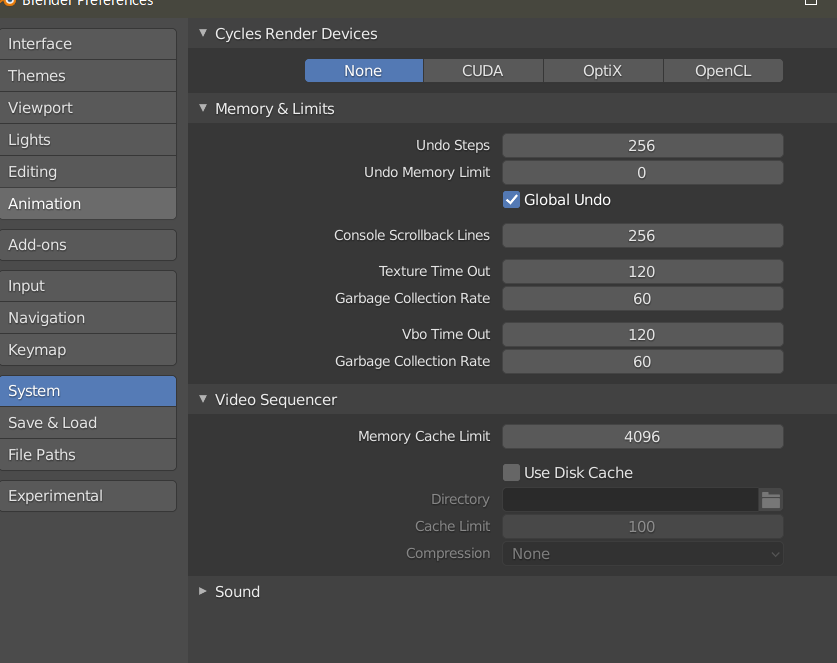Open the Viewport preferences tab
This screenshot has width=837, height=663.
coord(88,108)
